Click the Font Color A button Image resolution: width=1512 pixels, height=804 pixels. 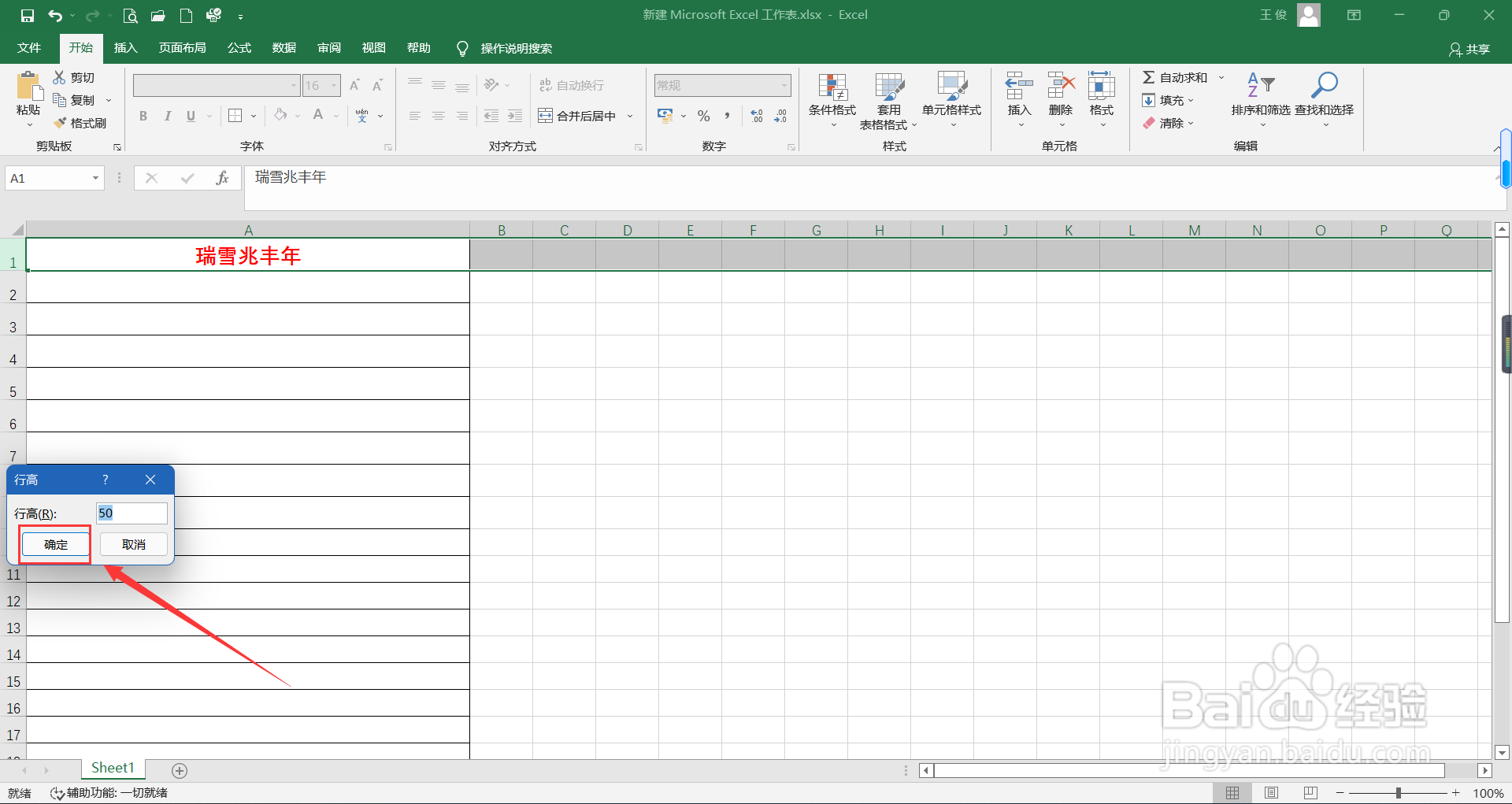click(318, 116)
